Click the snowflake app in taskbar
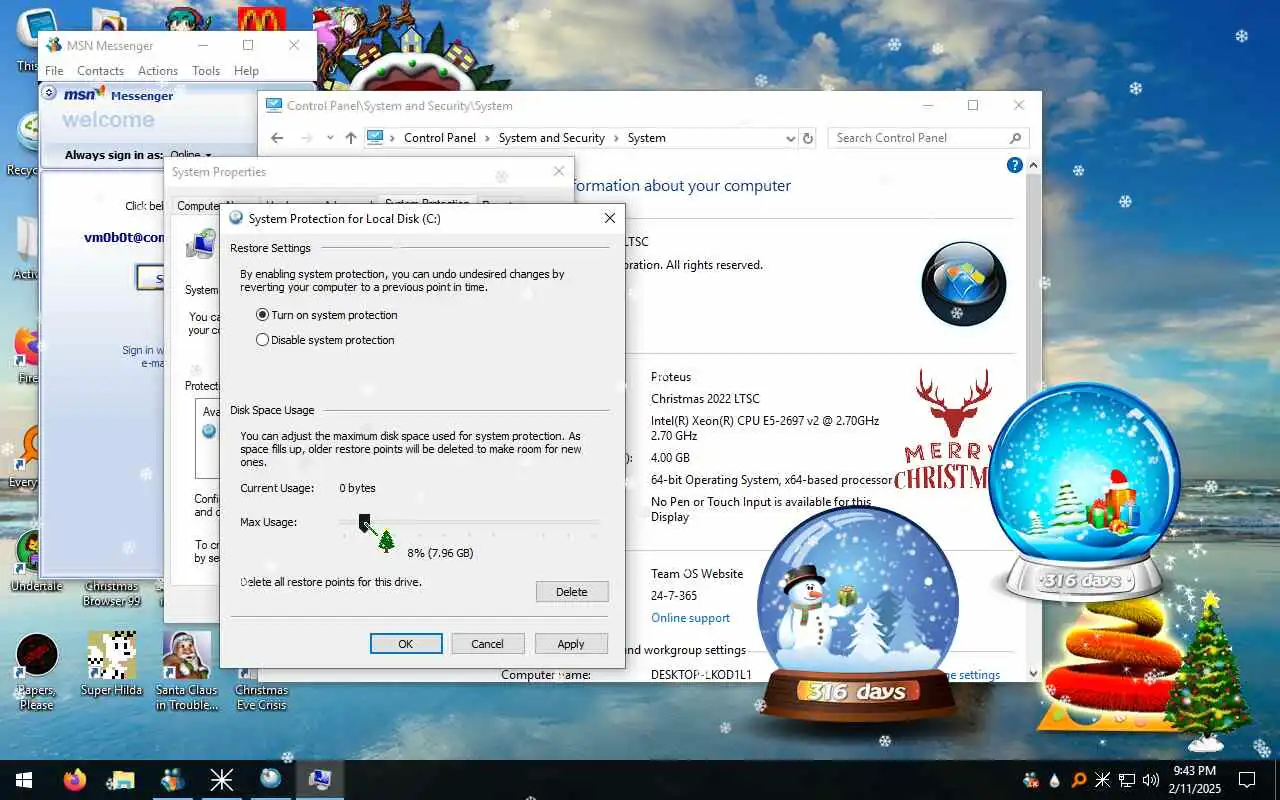 click(x=221, y=780)
